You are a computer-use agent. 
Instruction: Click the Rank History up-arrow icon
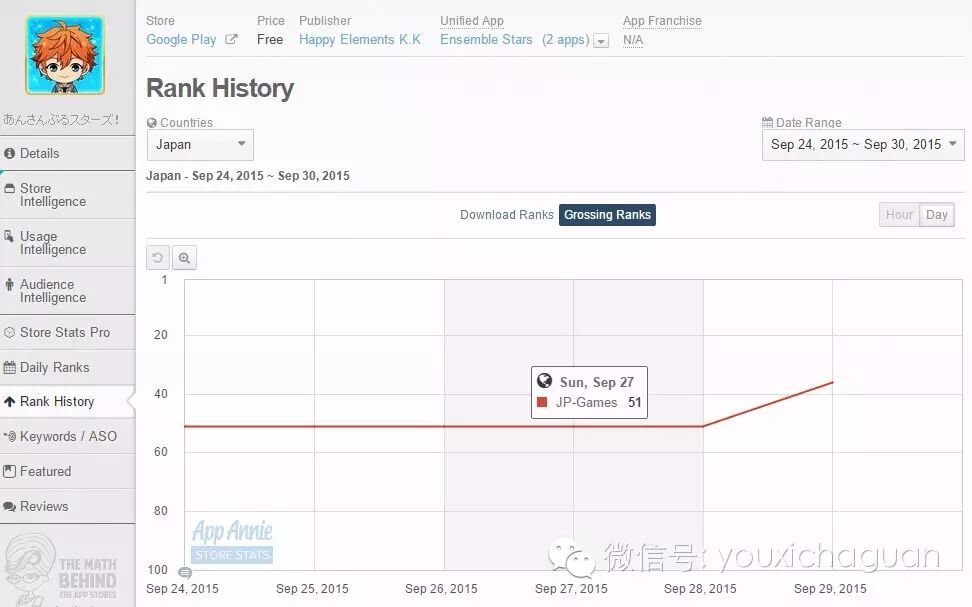click(9, 402)
